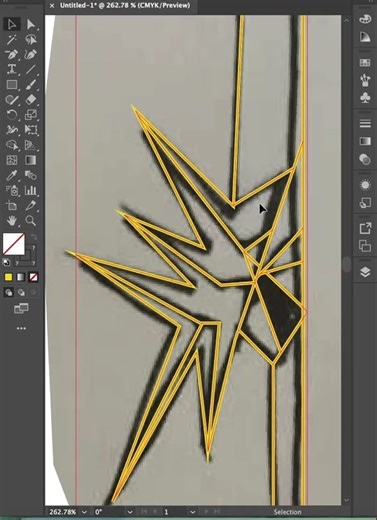Open the zoom level dropdown
This screenshot has height=520, width=377.
click(85, 512)
